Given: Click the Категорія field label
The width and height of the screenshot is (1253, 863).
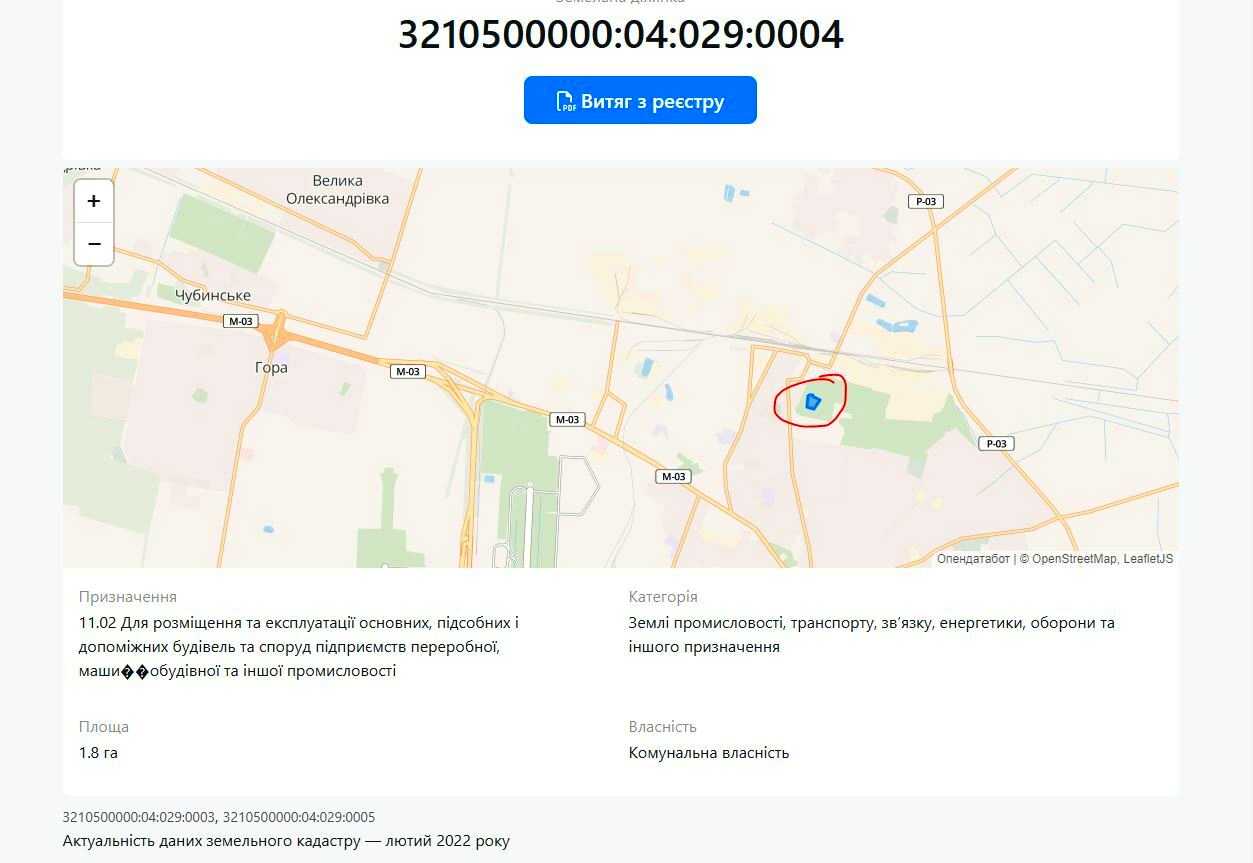Looking at the screenshot, I should [x=663, y=596].
